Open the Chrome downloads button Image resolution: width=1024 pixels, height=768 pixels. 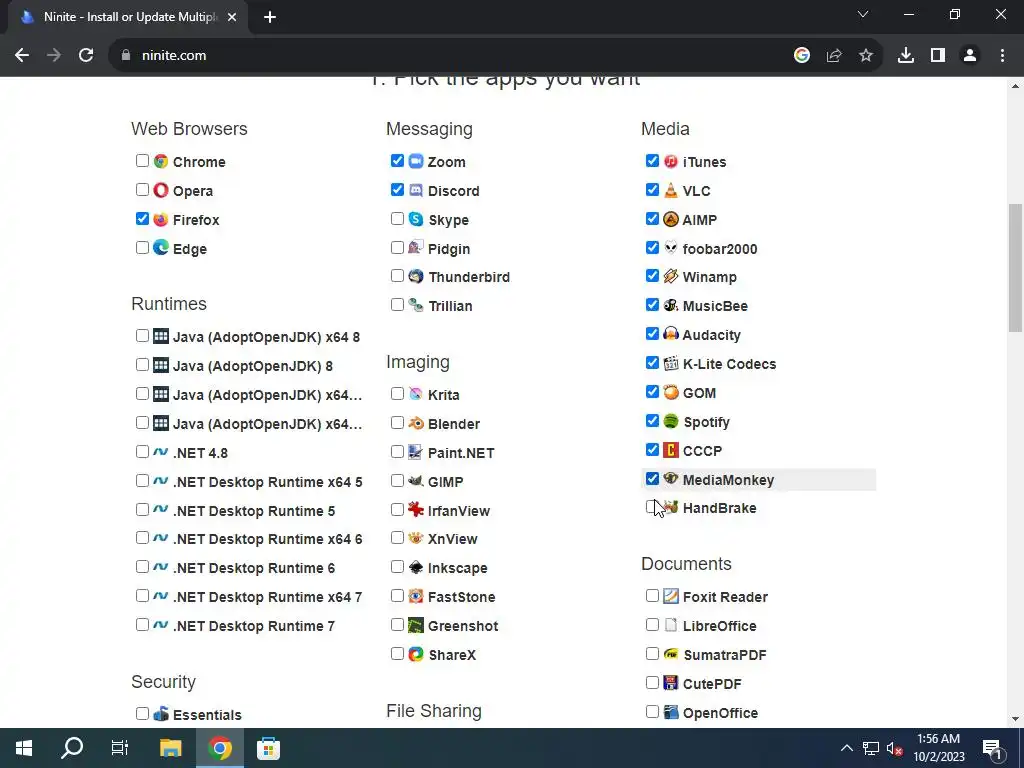pyautogui.click(x=906, y=56)
